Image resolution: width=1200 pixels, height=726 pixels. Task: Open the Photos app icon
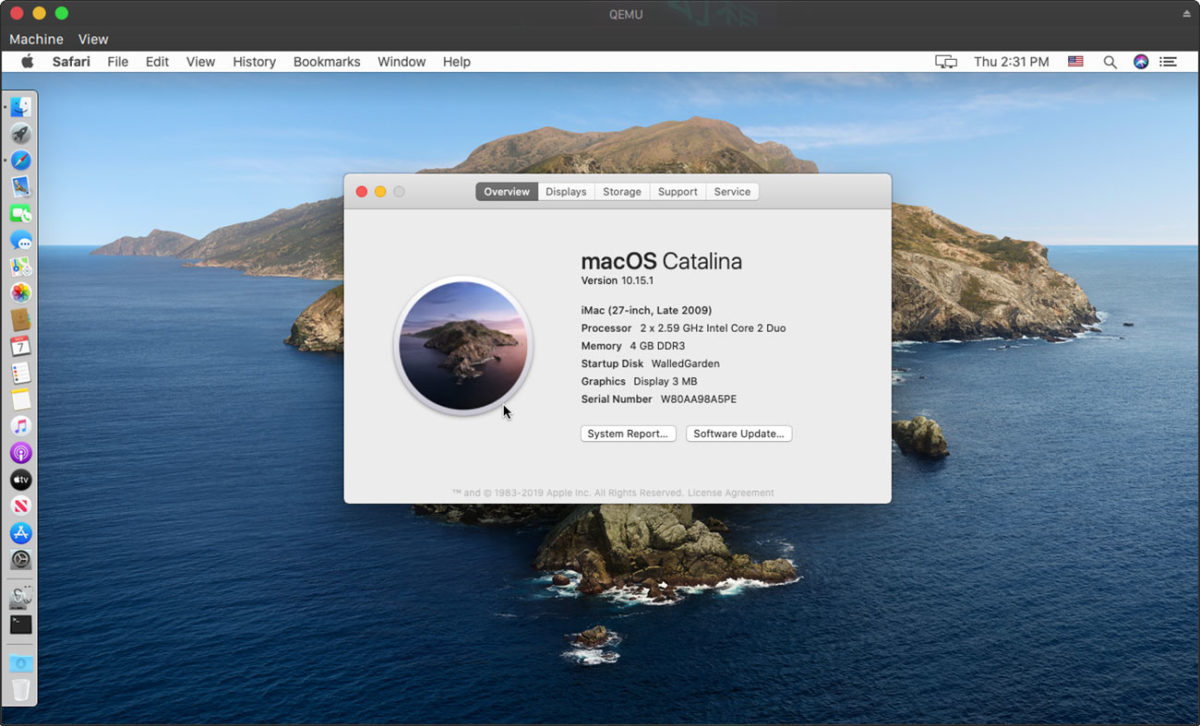(21, 293)
